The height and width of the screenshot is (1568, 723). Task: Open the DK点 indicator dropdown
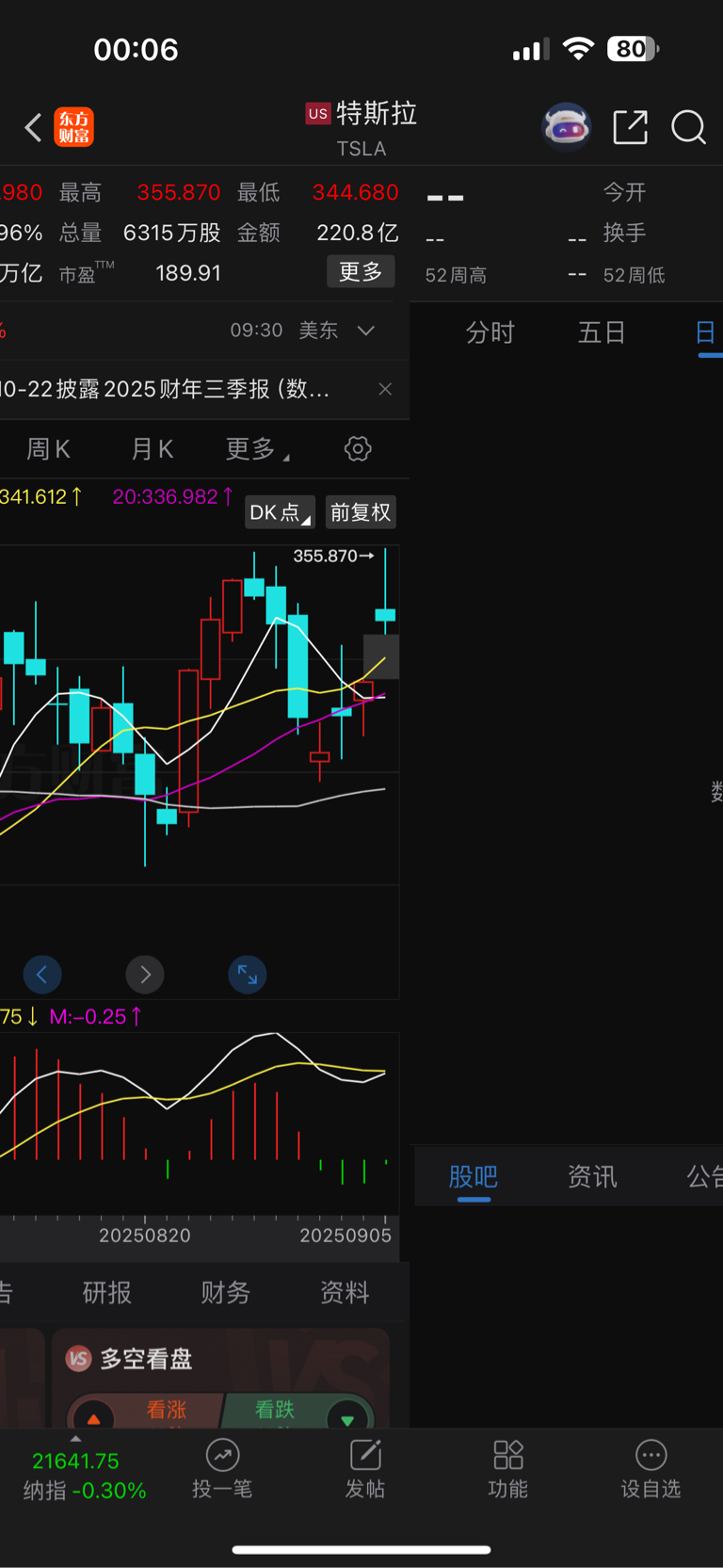(280, 512)
